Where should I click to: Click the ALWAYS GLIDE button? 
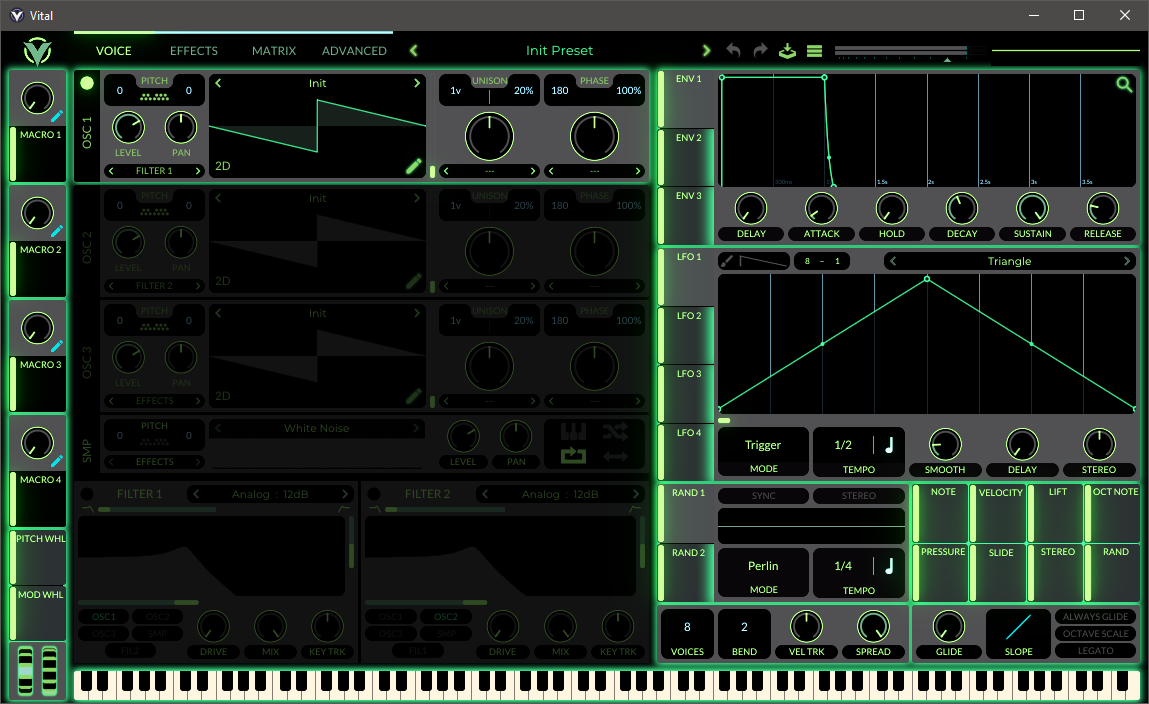[x=1096, y=617]
